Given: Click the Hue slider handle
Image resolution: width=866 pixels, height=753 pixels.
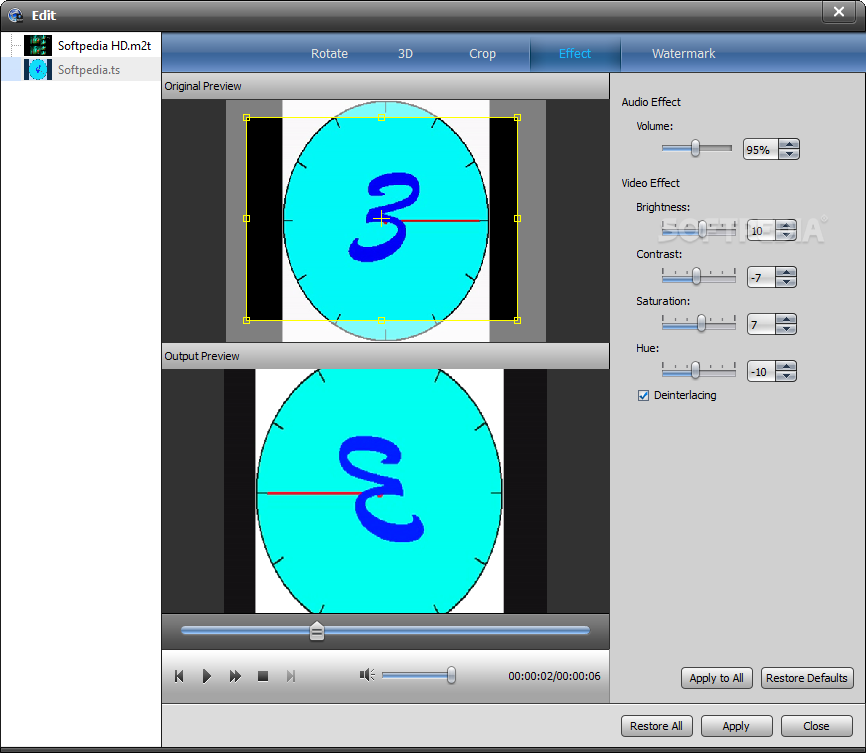Looking at the screenshot, I should (x=695, y=370).
